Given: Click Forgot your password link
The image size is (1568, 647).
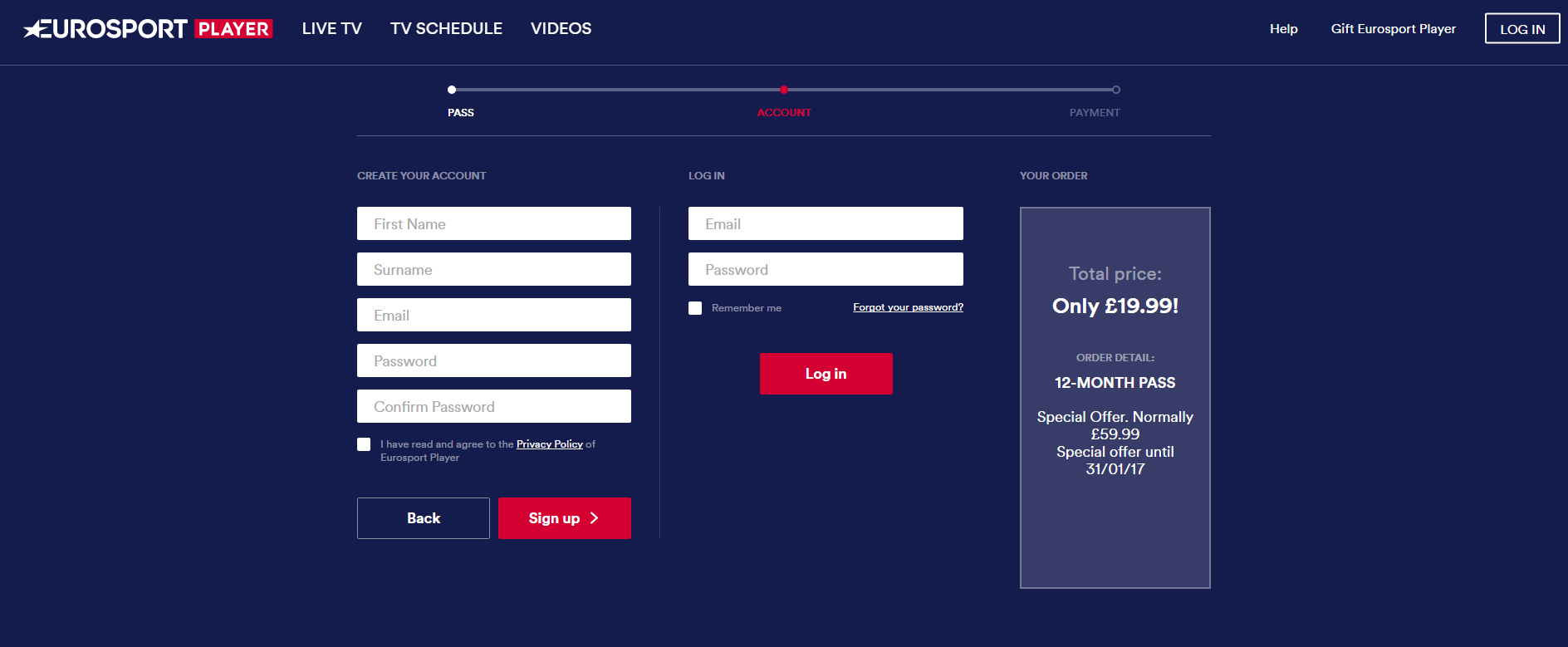Looking at the screenshot, I should click(908, 307).
